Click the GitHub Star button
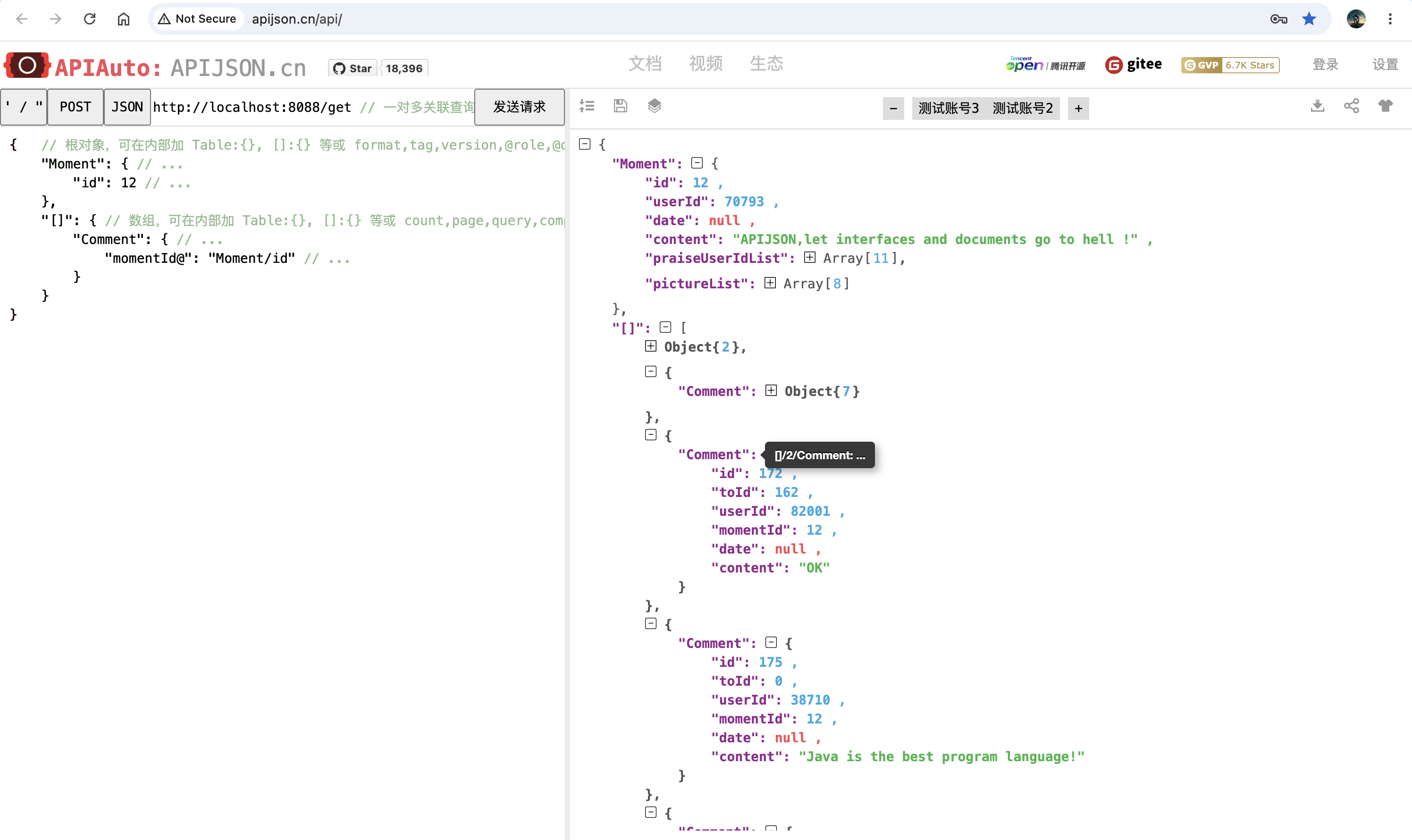 tap(352, 68)
